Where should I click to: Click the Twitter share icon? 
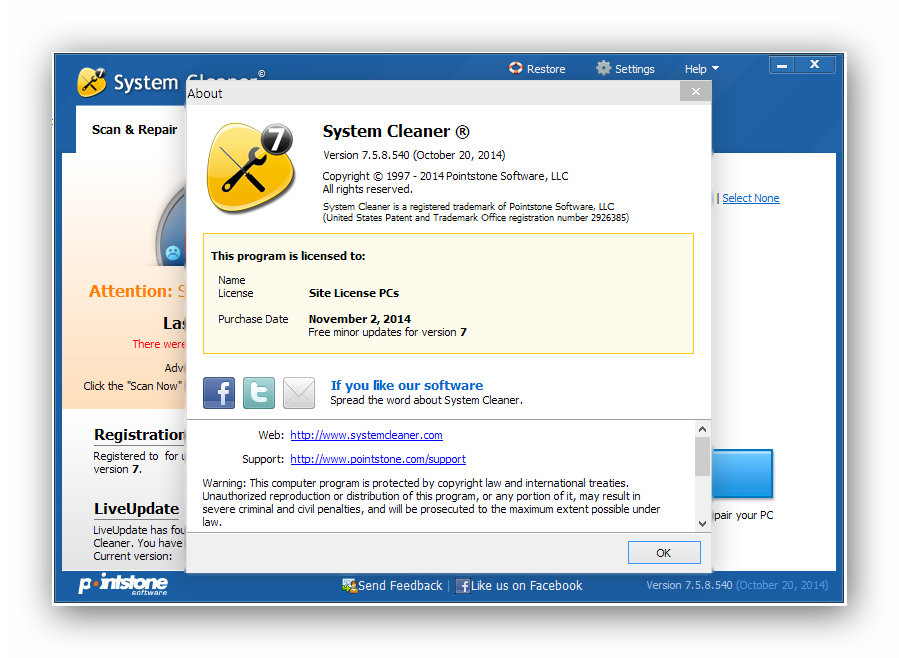(x=259, y=393)
